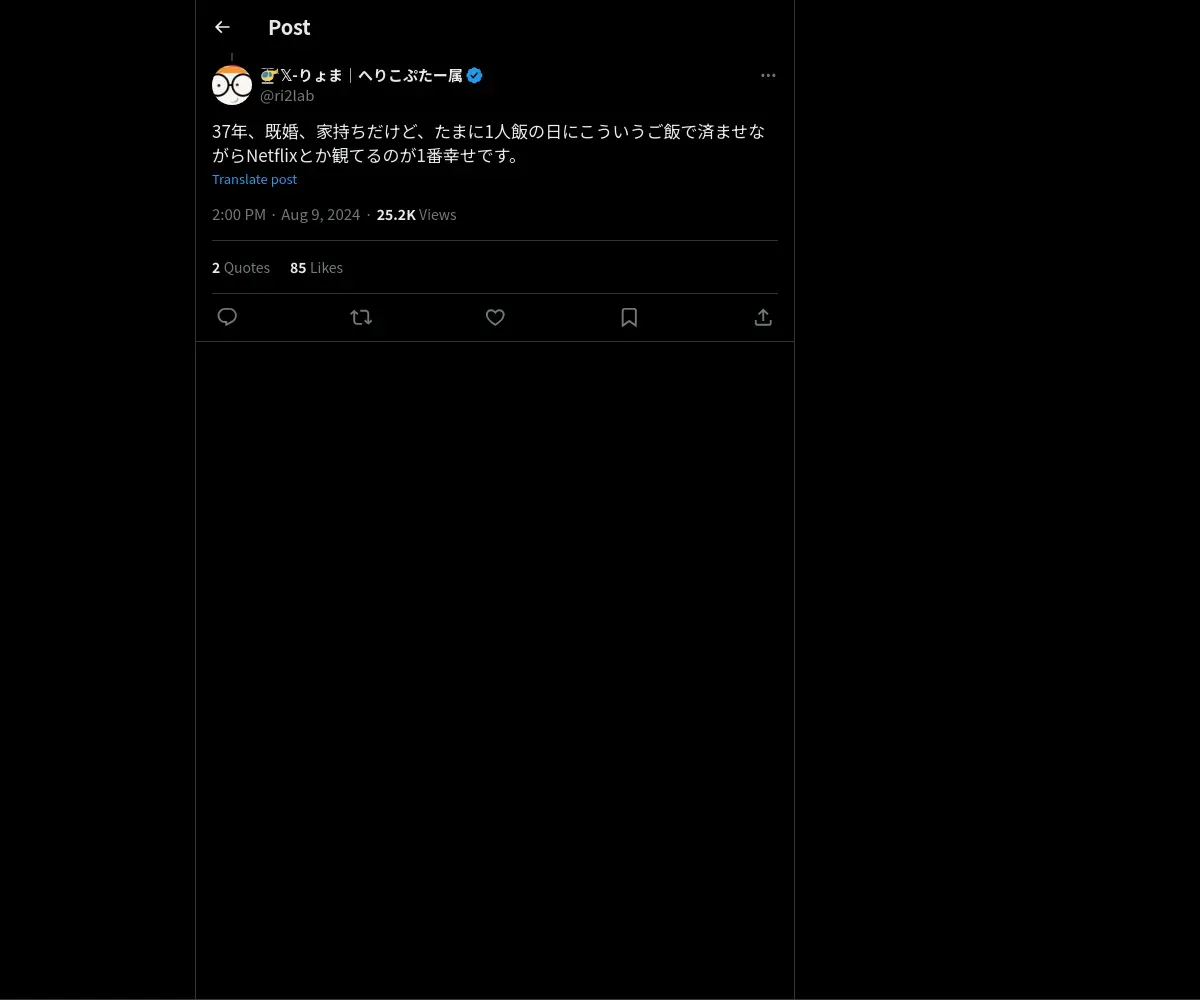This screenshot has width=1200, height=1000.
Task: Like the post with the heart icon
Action: (x=495, y=317)
